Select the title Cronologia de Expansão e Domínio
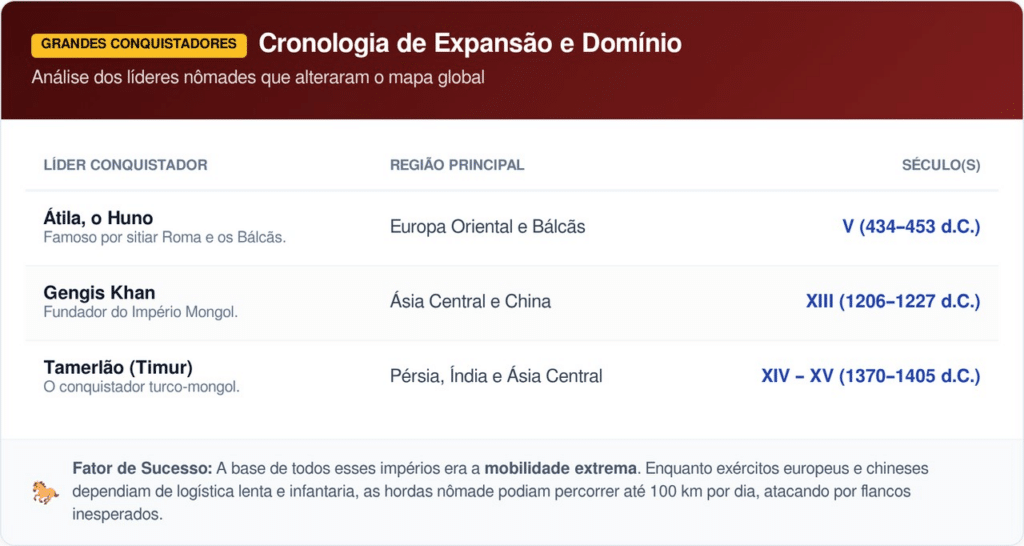 click(470, 44)
